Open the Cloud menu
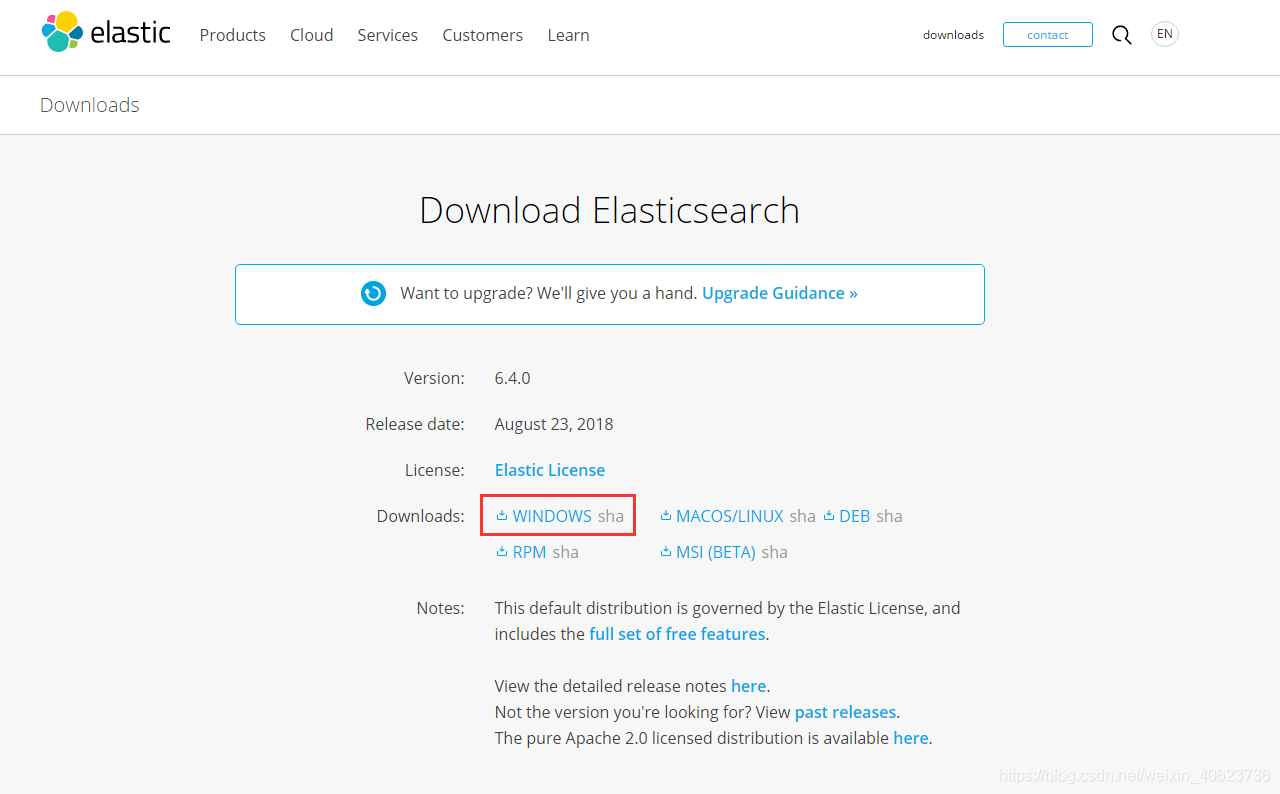This screenshot has width=1280, height=794. coord(311,35)
